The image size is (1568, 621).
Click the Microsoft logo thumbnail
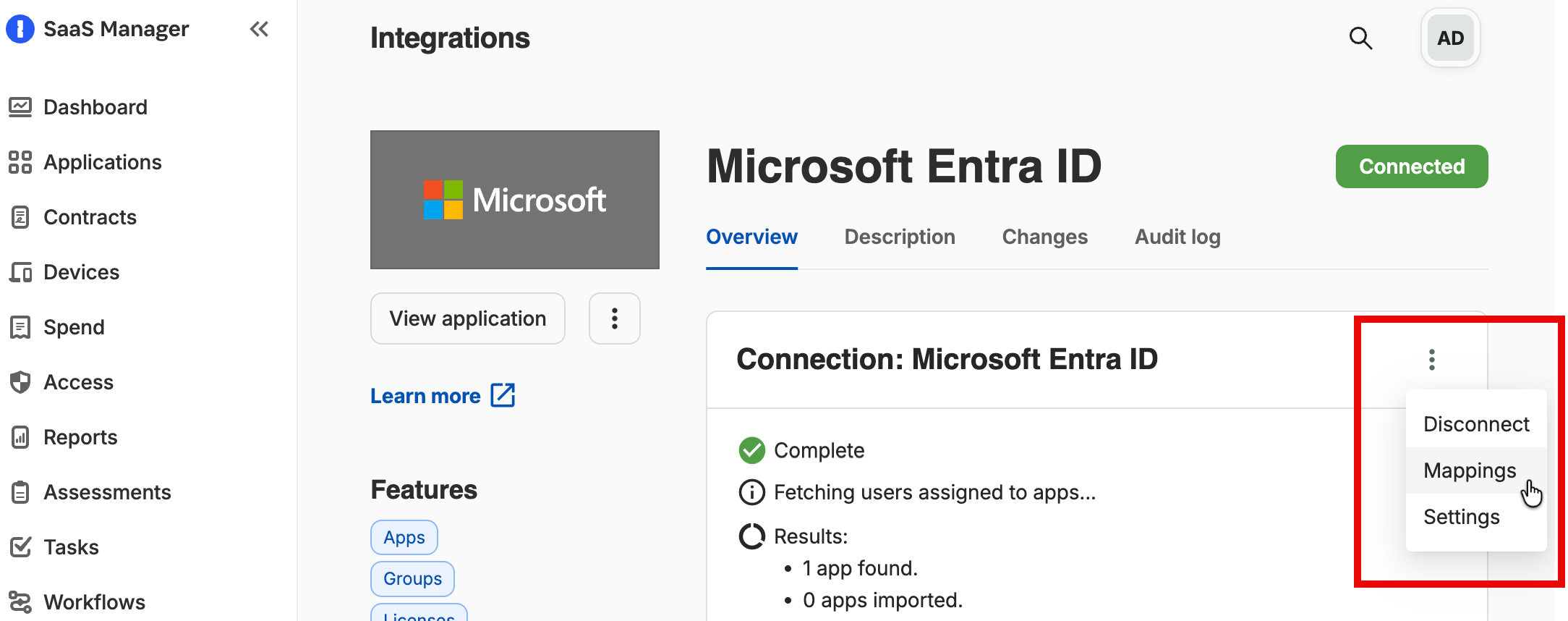(x=515, y=200)
